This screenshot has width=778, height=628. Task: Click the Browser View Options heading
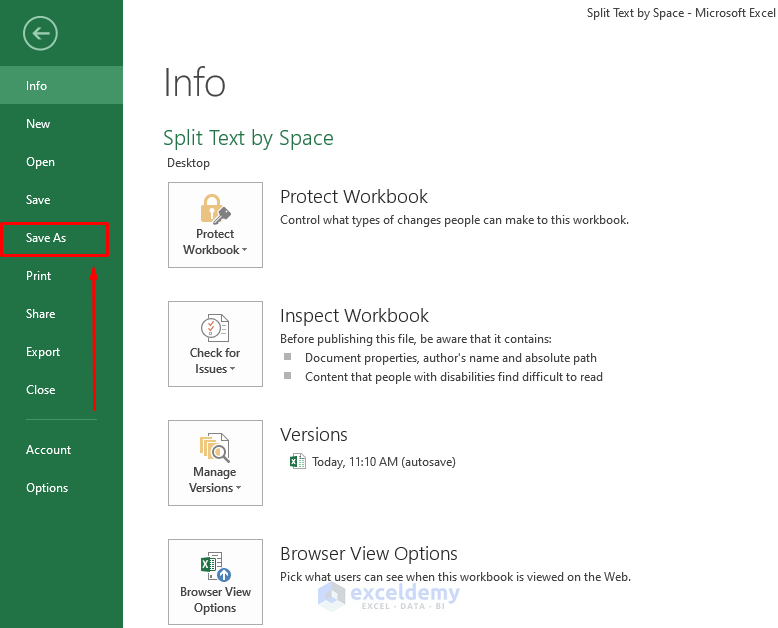click(x=369, y=554)
